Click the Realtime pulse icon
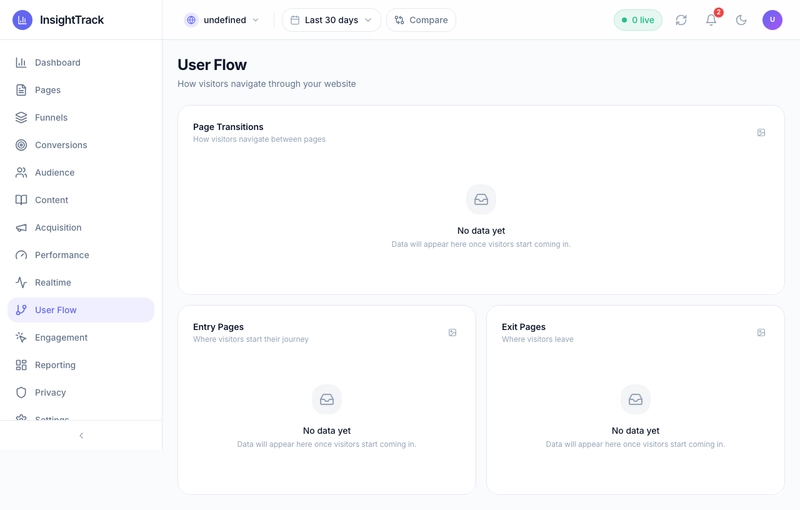Image resolution: width=800 pixels, height=510 pixels. point(21,283)
